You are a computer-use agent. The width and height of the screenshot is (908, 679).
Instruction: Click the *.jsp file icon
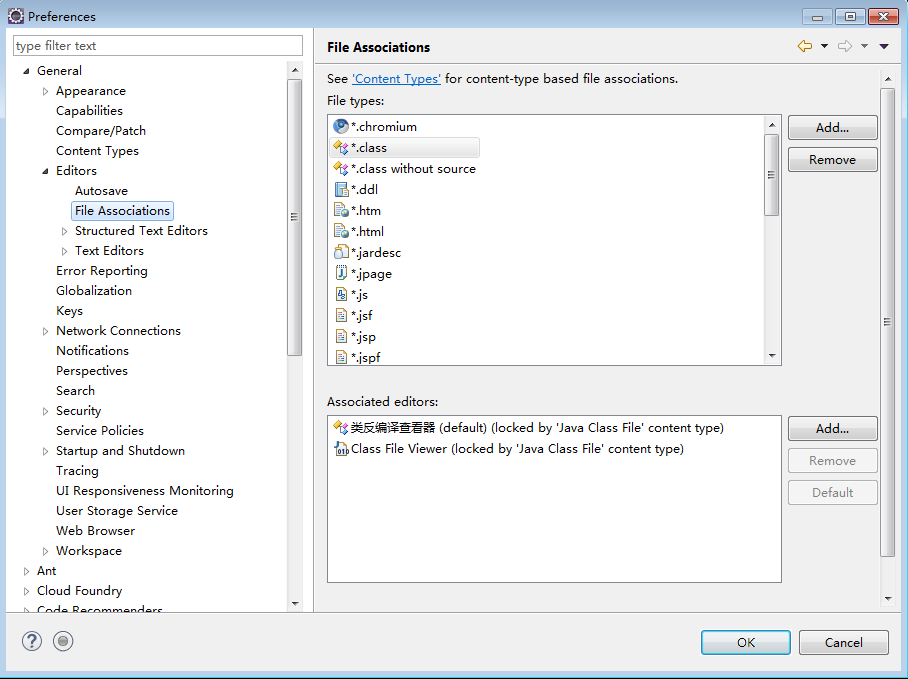[x=341, y=336]
